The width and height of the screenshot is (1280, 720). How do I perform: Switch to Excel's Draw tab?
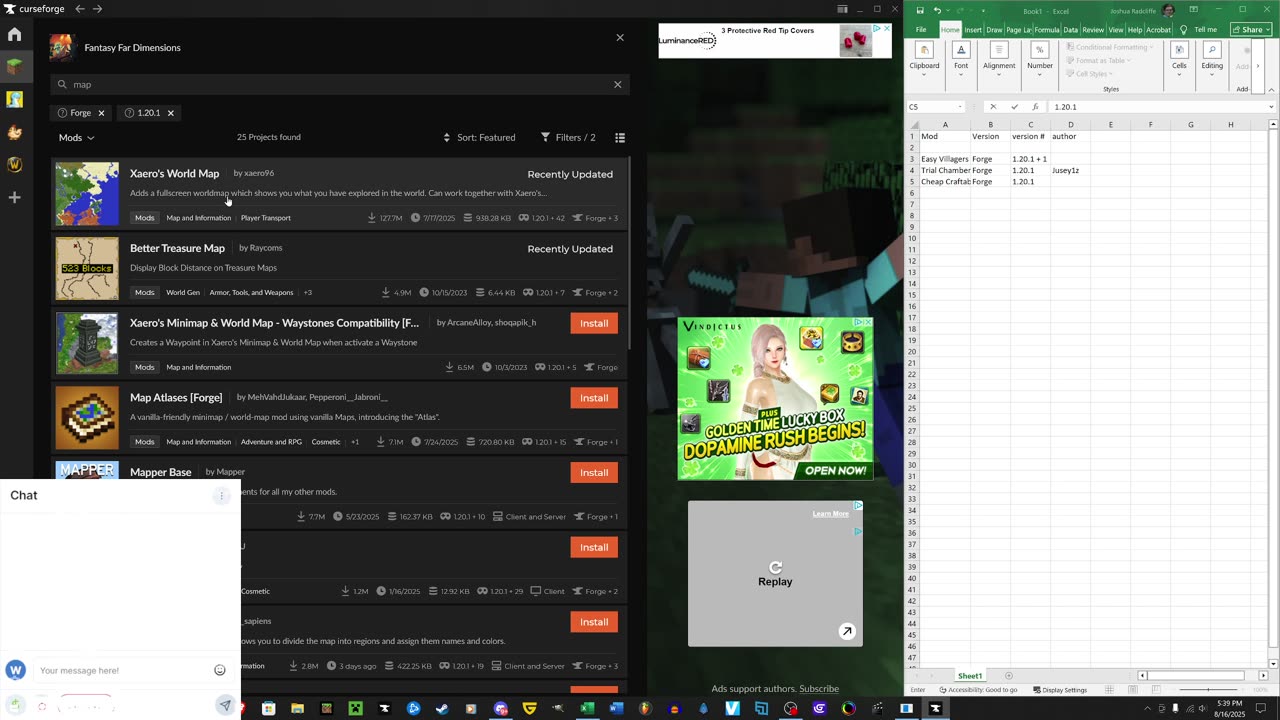(994, 30)
